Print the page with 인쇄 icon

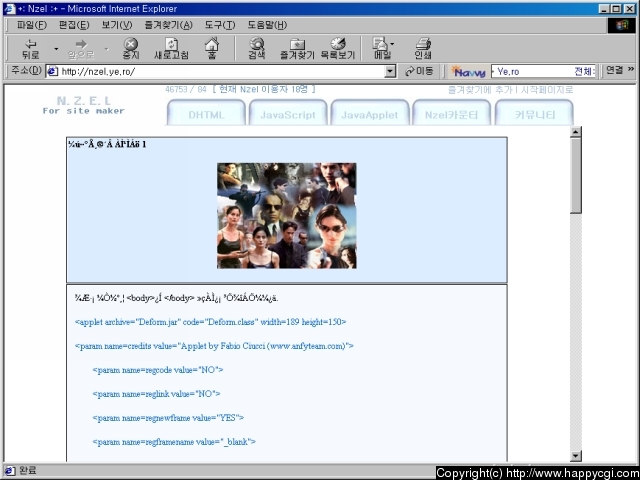pyautogui.click(x=423, y=49)
